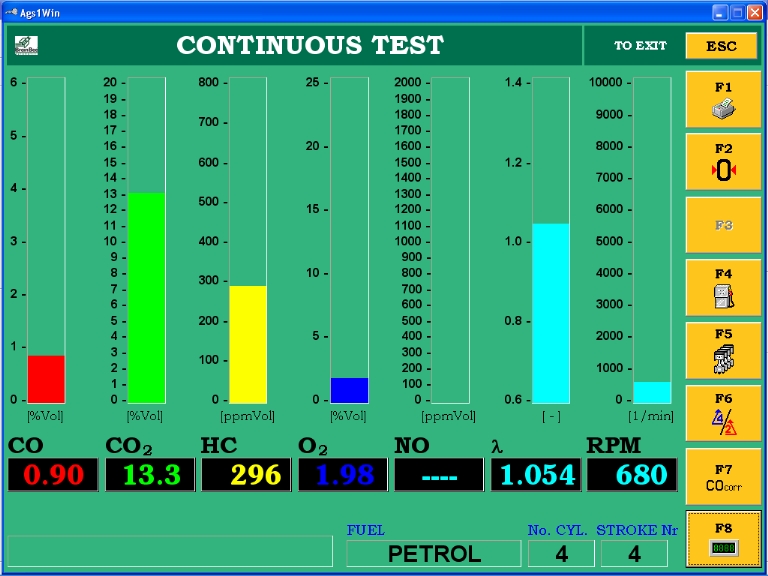768x576 pixels.
Task: Click the Brain Bee logo icon
Action: point(26,46)
